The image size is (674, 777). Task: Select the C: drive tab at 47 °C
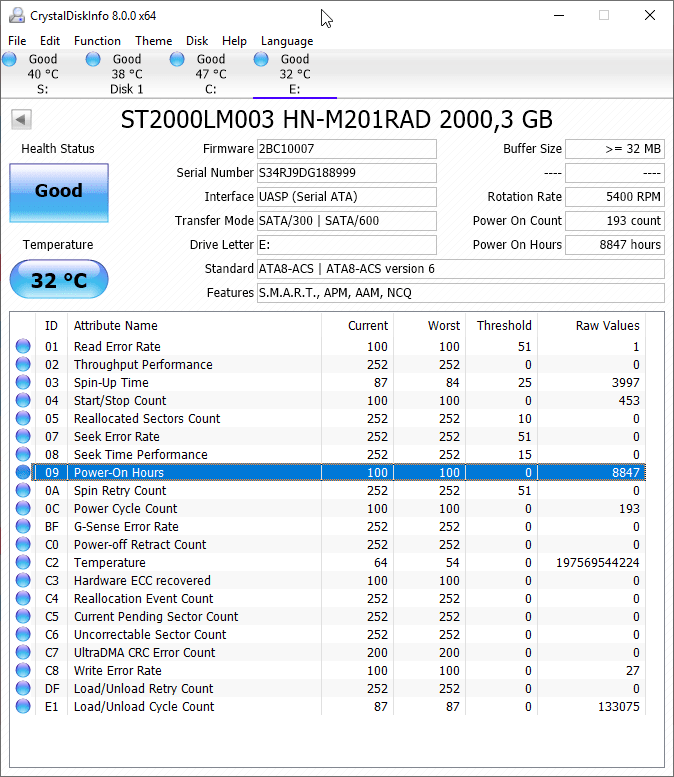coord(211,74)
